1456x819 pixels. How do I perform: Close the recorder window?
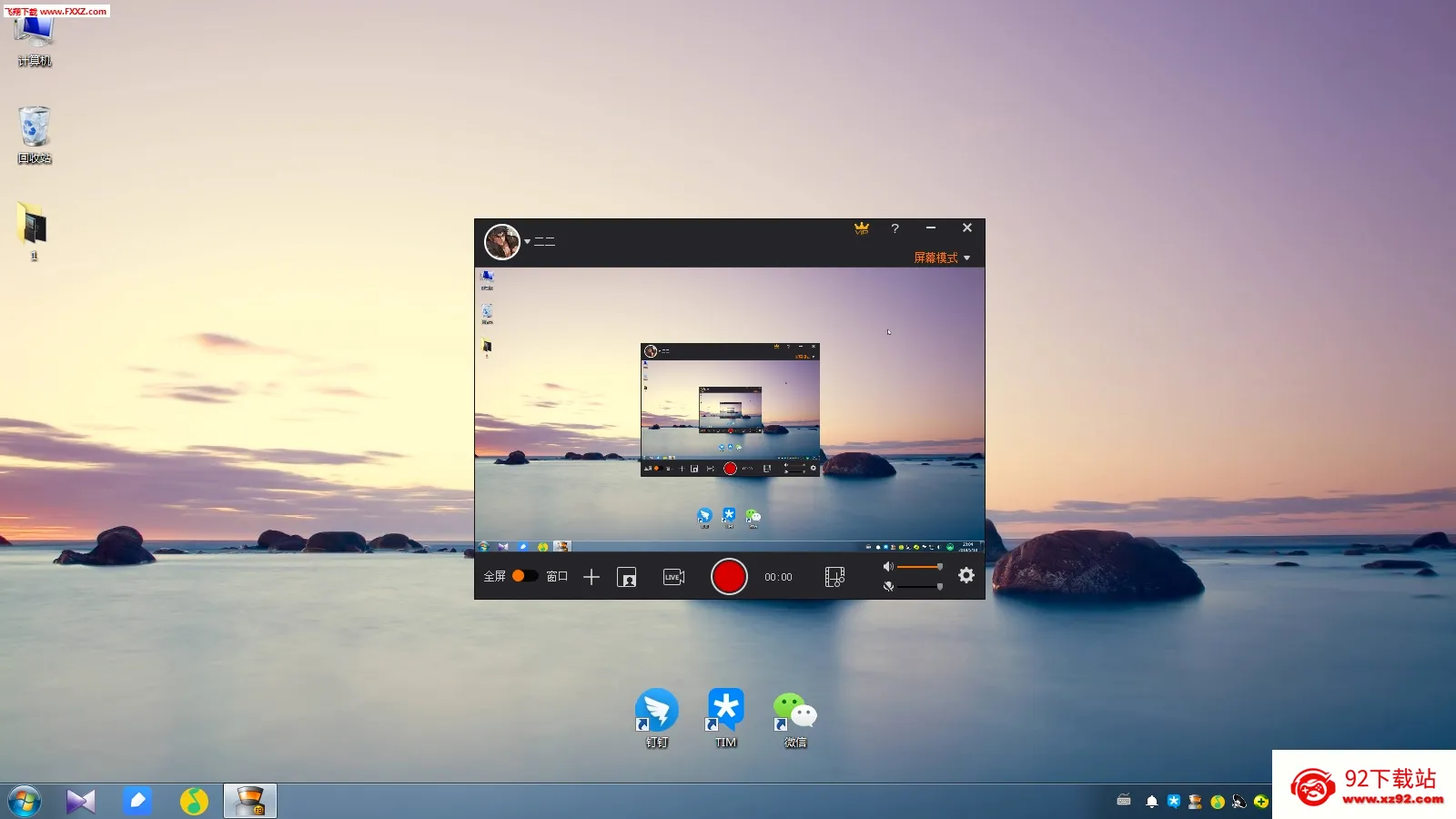coord(967,228)
